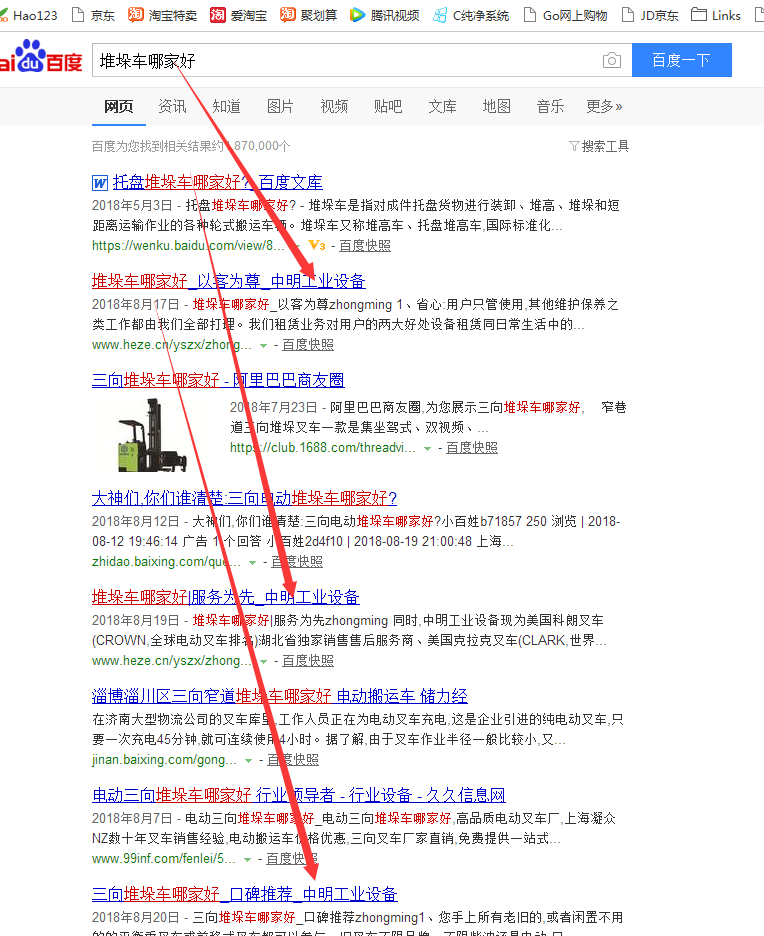Switch to the 图片 tab
This screenshot has width=764, height=936.
[x=281, y=106]
